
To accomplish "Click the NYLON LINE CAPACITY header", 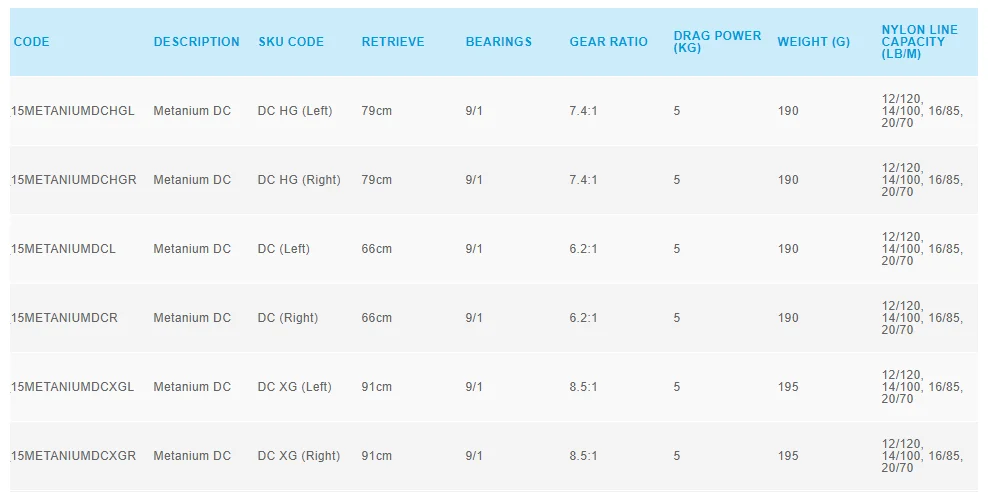I will coord(919,42).
